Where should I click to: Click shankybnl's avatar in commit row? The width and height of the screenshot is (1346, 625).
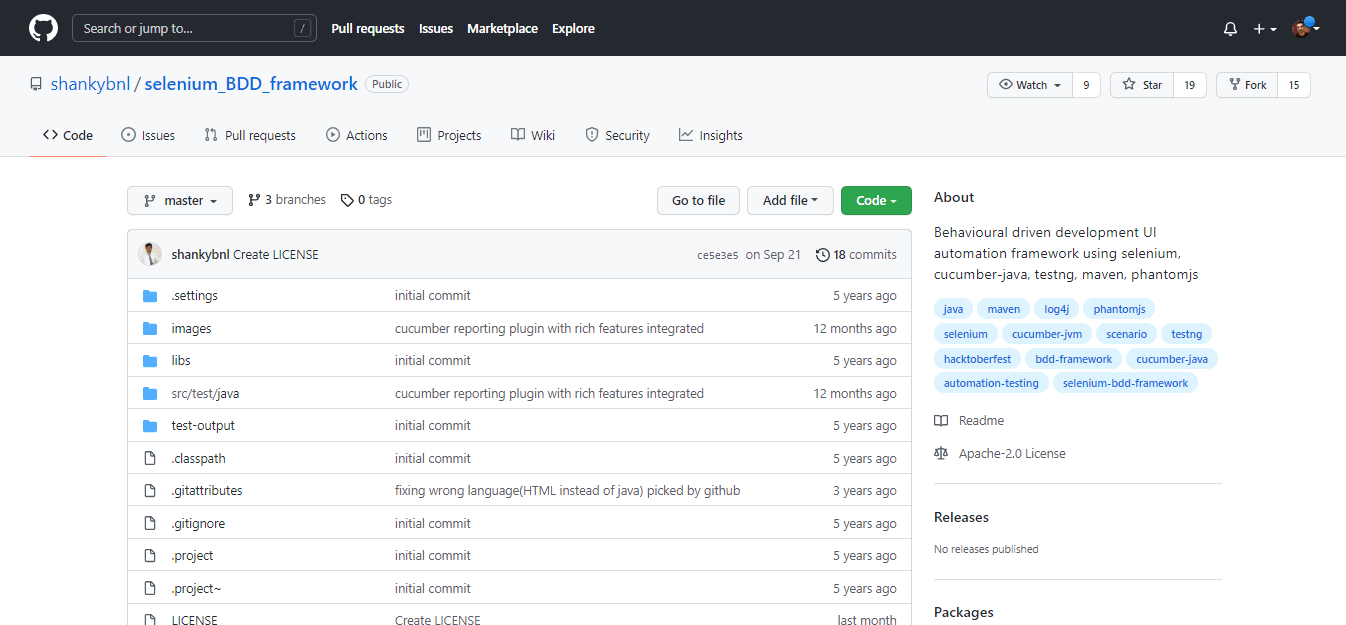(x=150, y=254)
